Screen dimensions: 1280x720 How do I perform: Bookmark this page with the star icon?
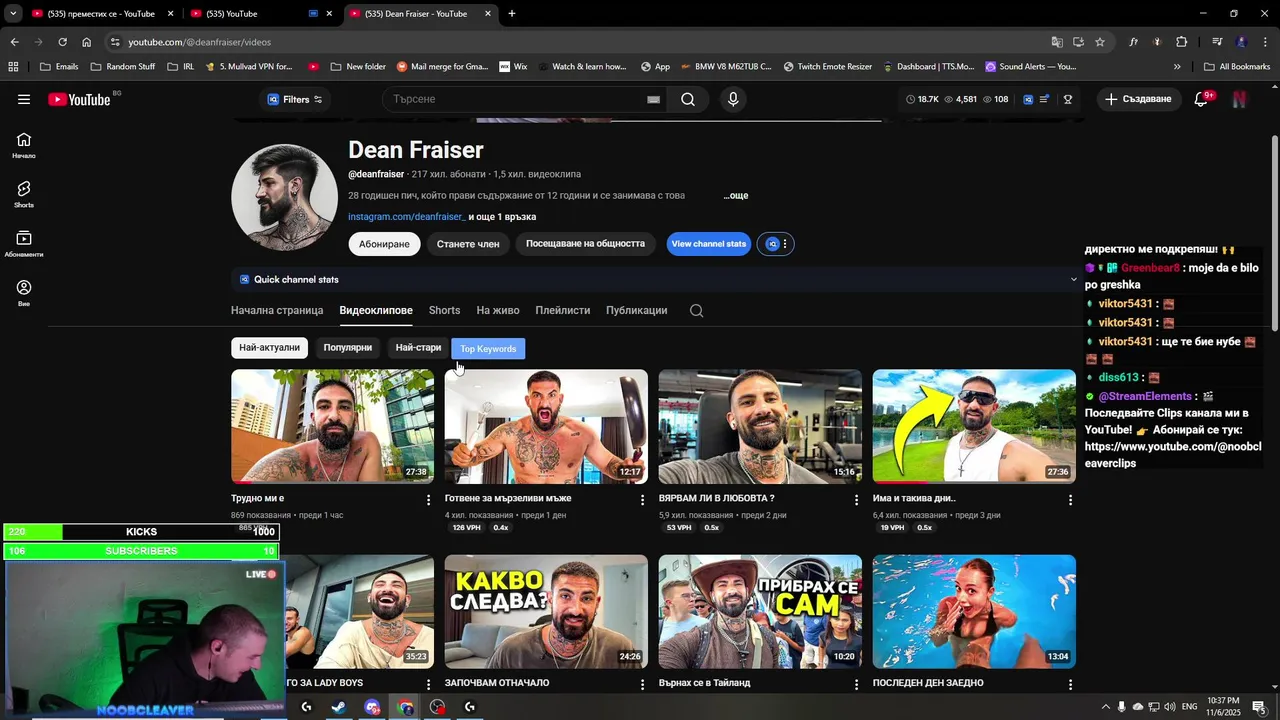(1100, 42)
